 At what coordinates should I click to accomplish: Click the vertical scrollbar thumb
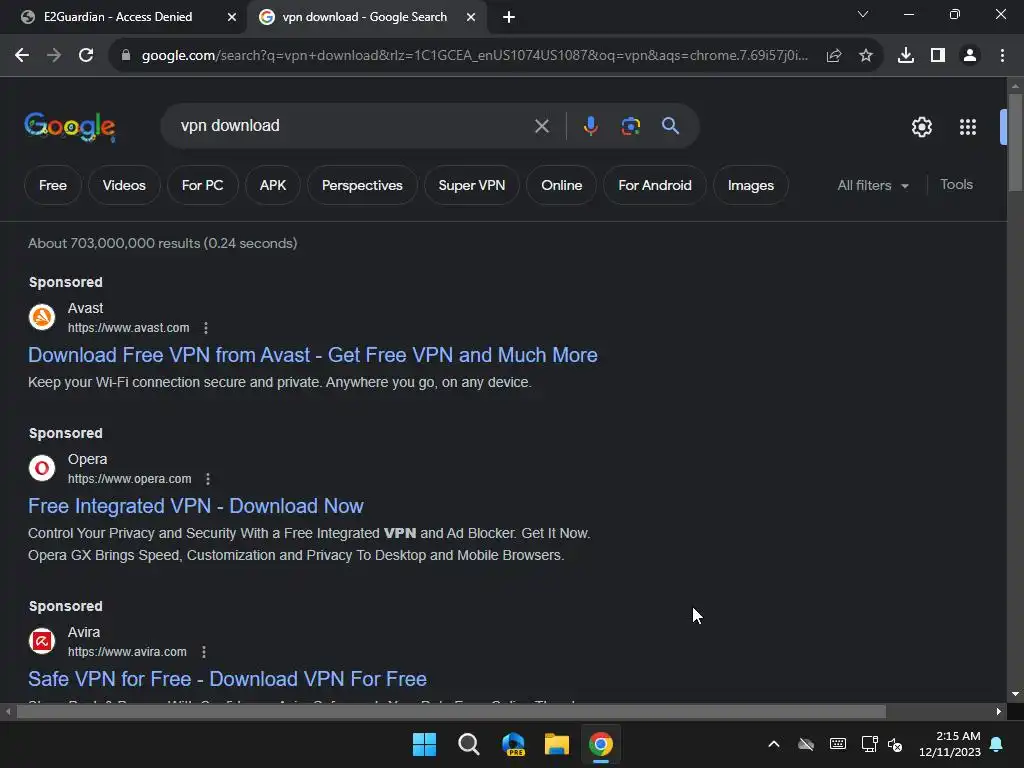coord(1015,142)
